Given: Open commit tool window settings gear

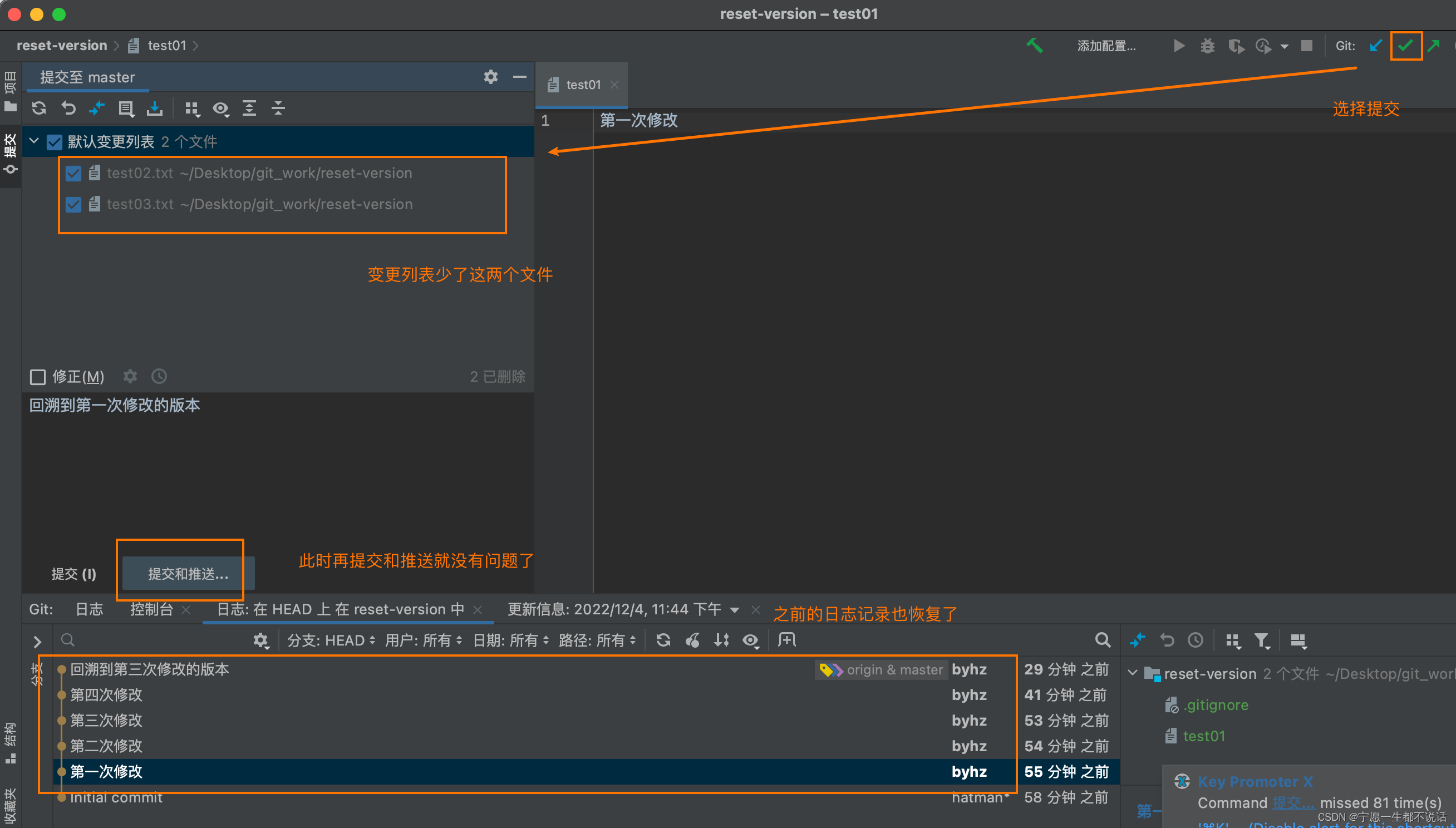Looking at the screenshot, I should (x=491, y=77).
